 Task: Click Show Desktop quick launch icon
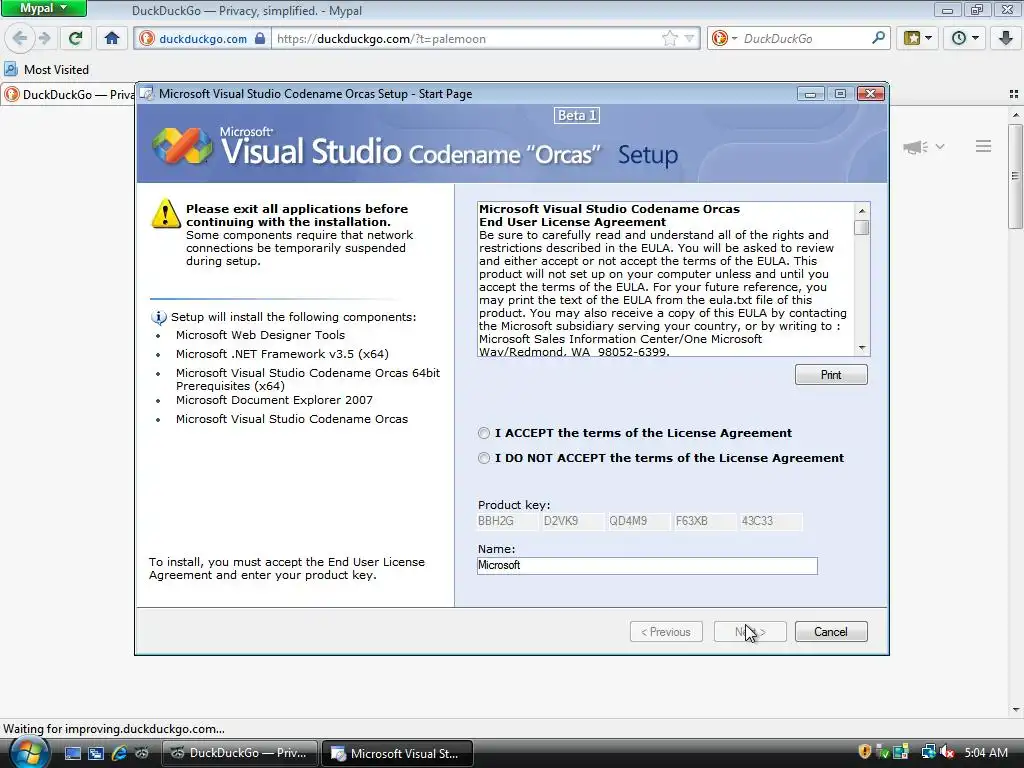[x=73, y=754]
